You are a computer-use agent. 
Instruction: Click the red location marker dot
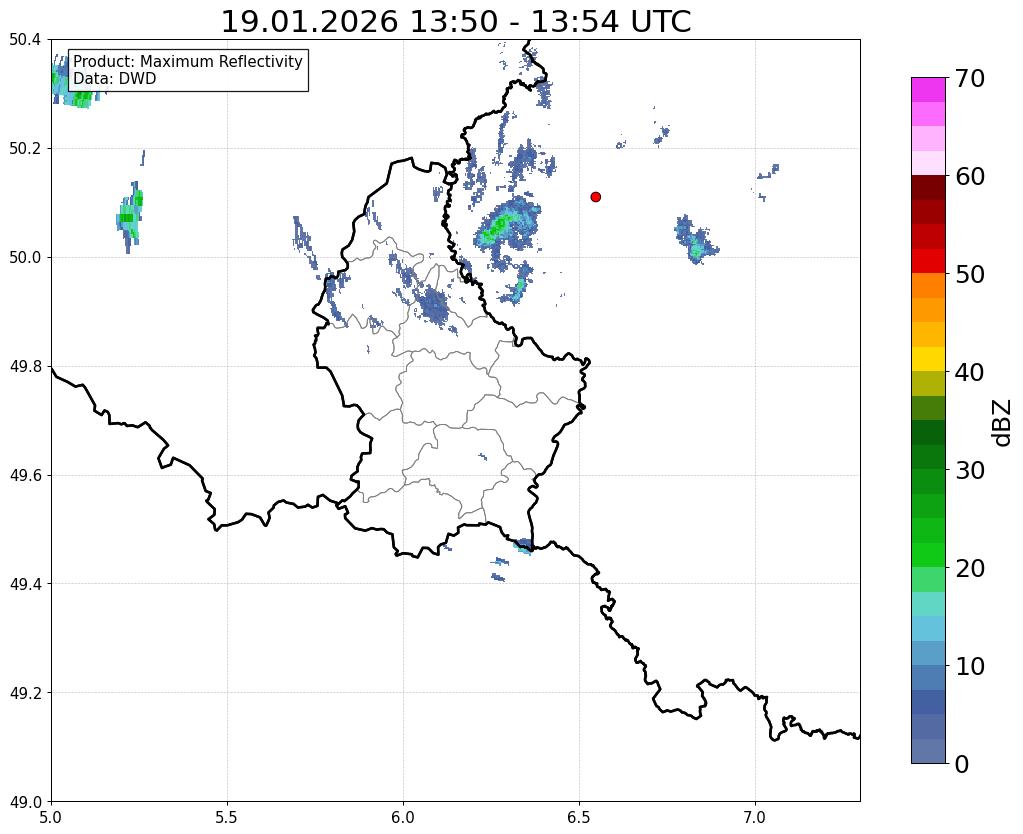pyautogui.click(x=595, y=196)
